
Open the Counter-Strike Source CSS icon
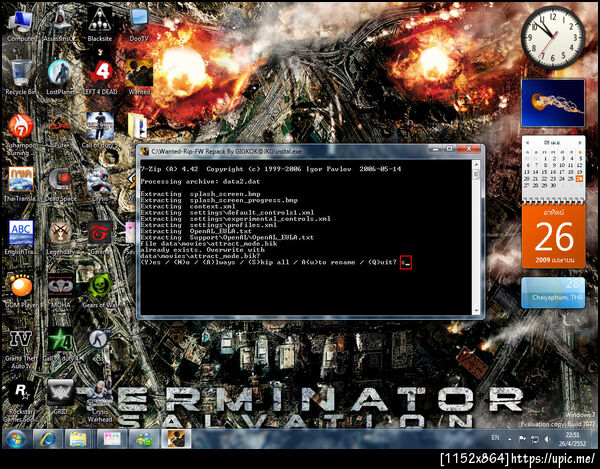(x=99, y=345)
